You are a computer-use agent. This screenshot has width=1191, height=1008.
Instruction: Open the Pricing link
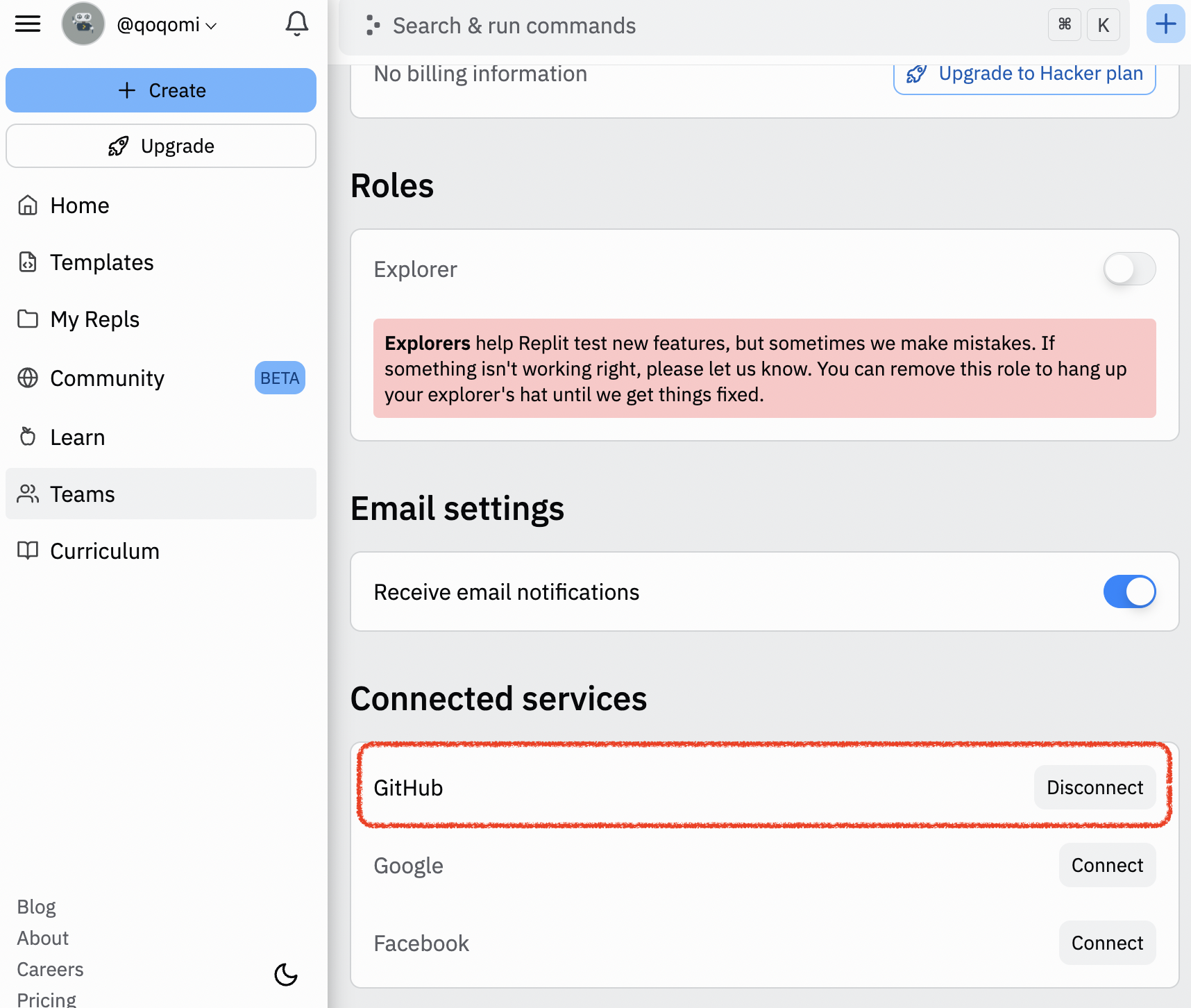click(47, 999)
